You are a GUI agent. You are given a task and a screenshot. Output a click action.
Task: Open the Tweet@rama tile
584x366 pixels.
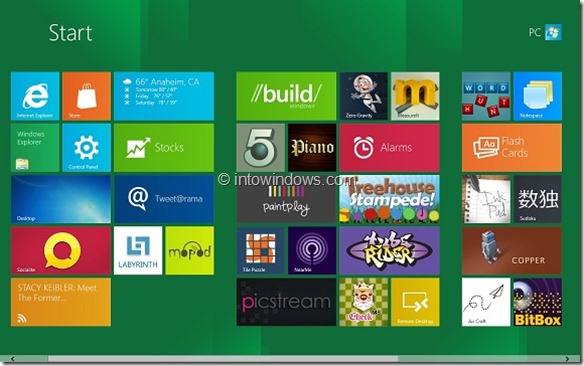[164, 199]
